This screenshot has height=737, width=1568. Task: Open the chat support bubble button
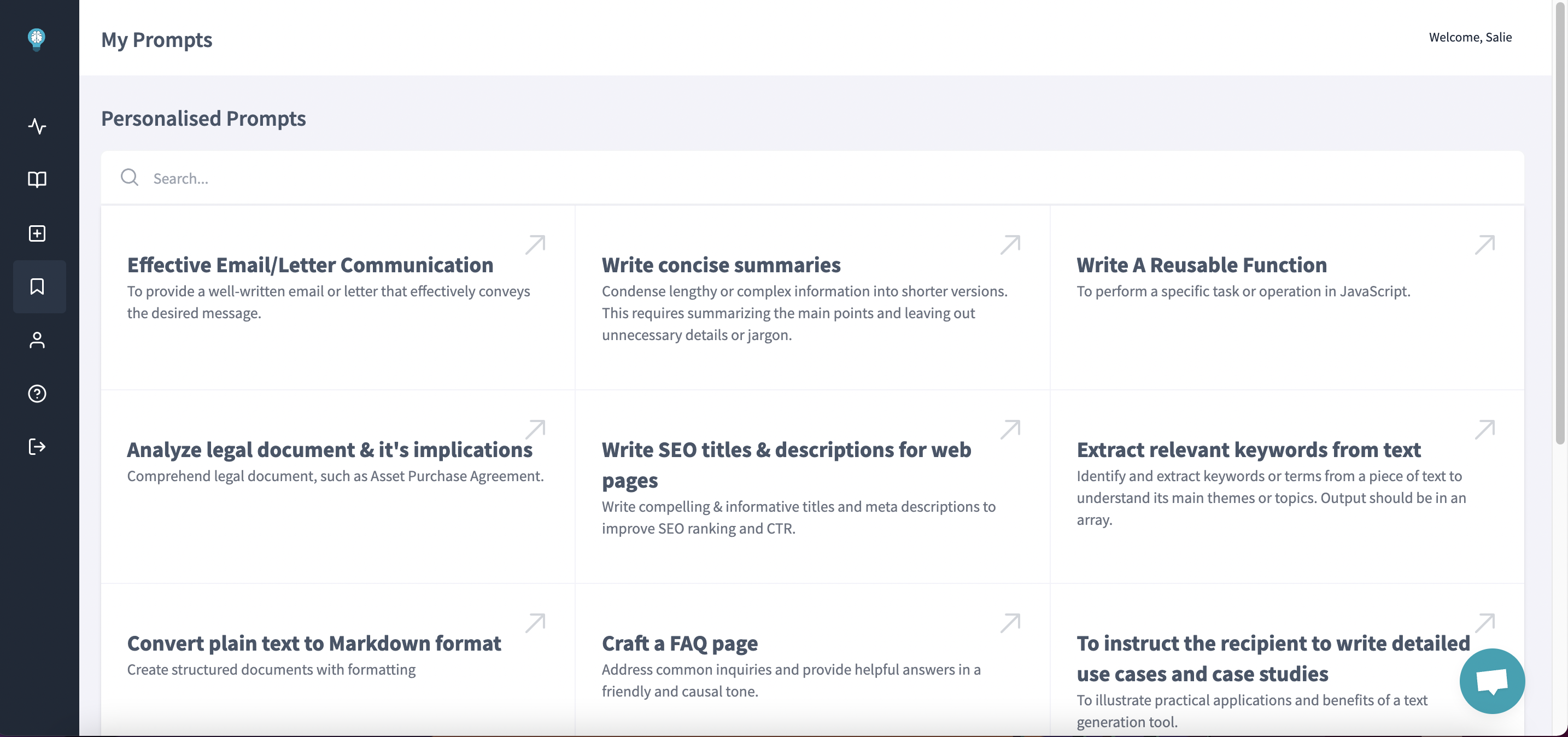pos(1492,680)
